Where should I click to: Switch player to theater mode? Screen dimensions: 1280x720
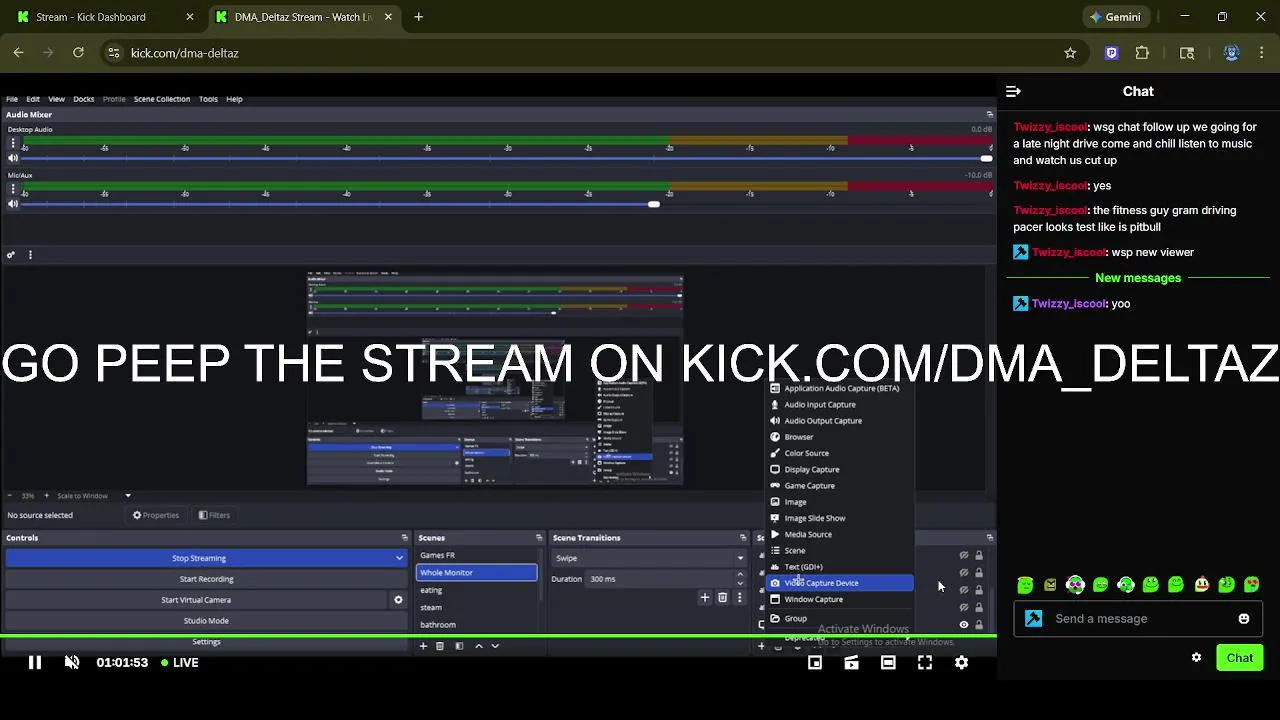[x=888, y=662]
